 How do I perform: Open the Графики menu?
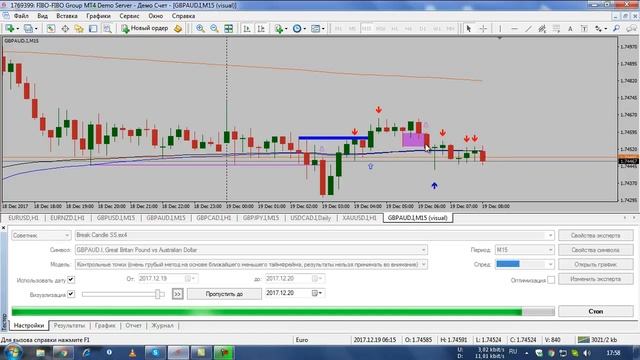(x=98, y=16)
